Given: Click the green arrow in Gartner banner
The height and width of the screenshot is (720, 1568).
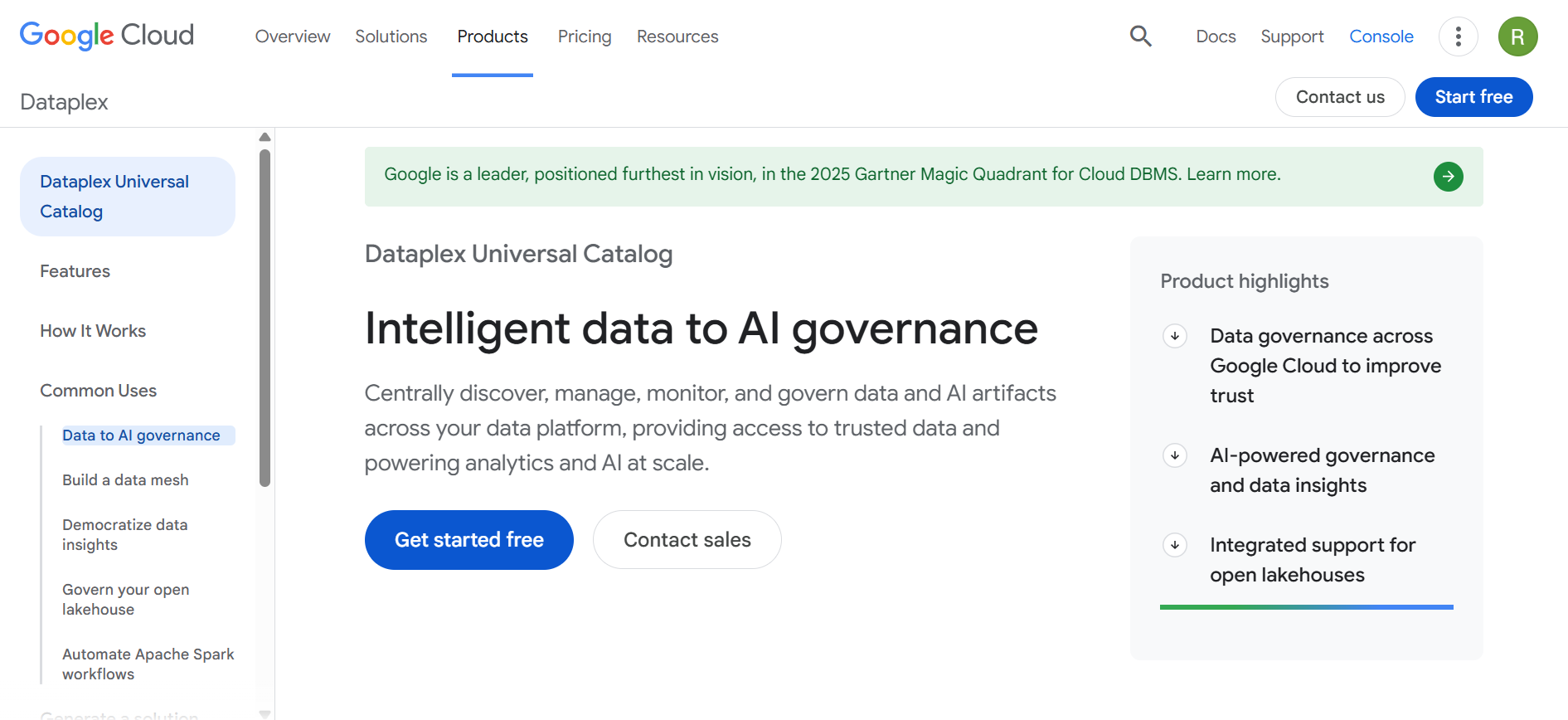Looking at the screenshot, I should click(x=1448, y=176).
